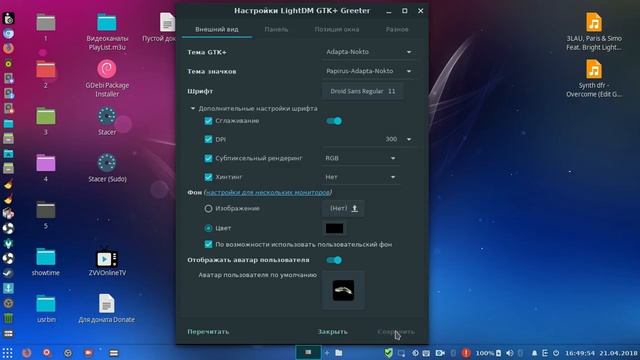
Task: Open the Хинтинг Нет dropdown
Action: point(360,177)
